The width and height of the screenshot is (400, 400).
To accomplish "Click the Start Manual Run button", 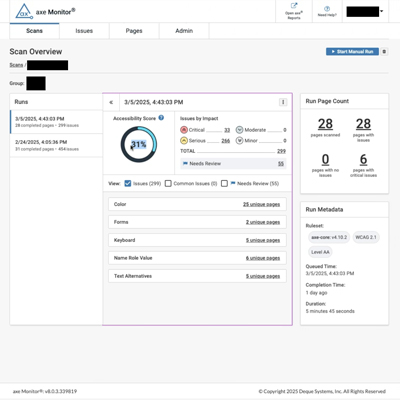I will pos(352,52).
